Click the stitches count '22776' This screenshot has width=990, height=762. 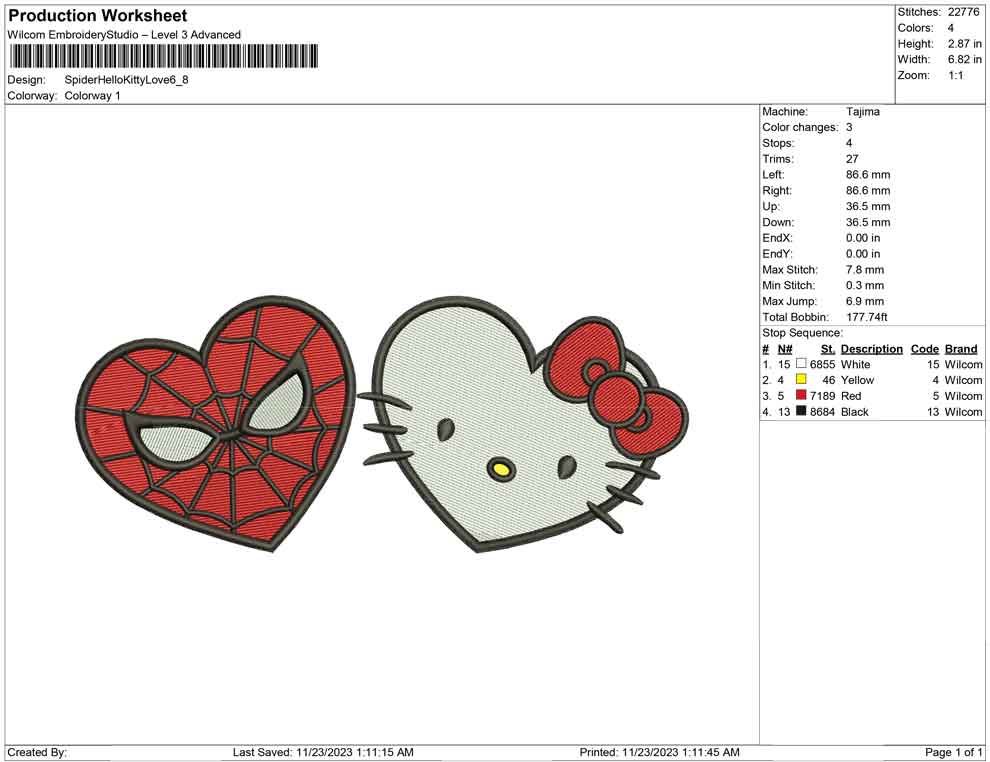963,12
